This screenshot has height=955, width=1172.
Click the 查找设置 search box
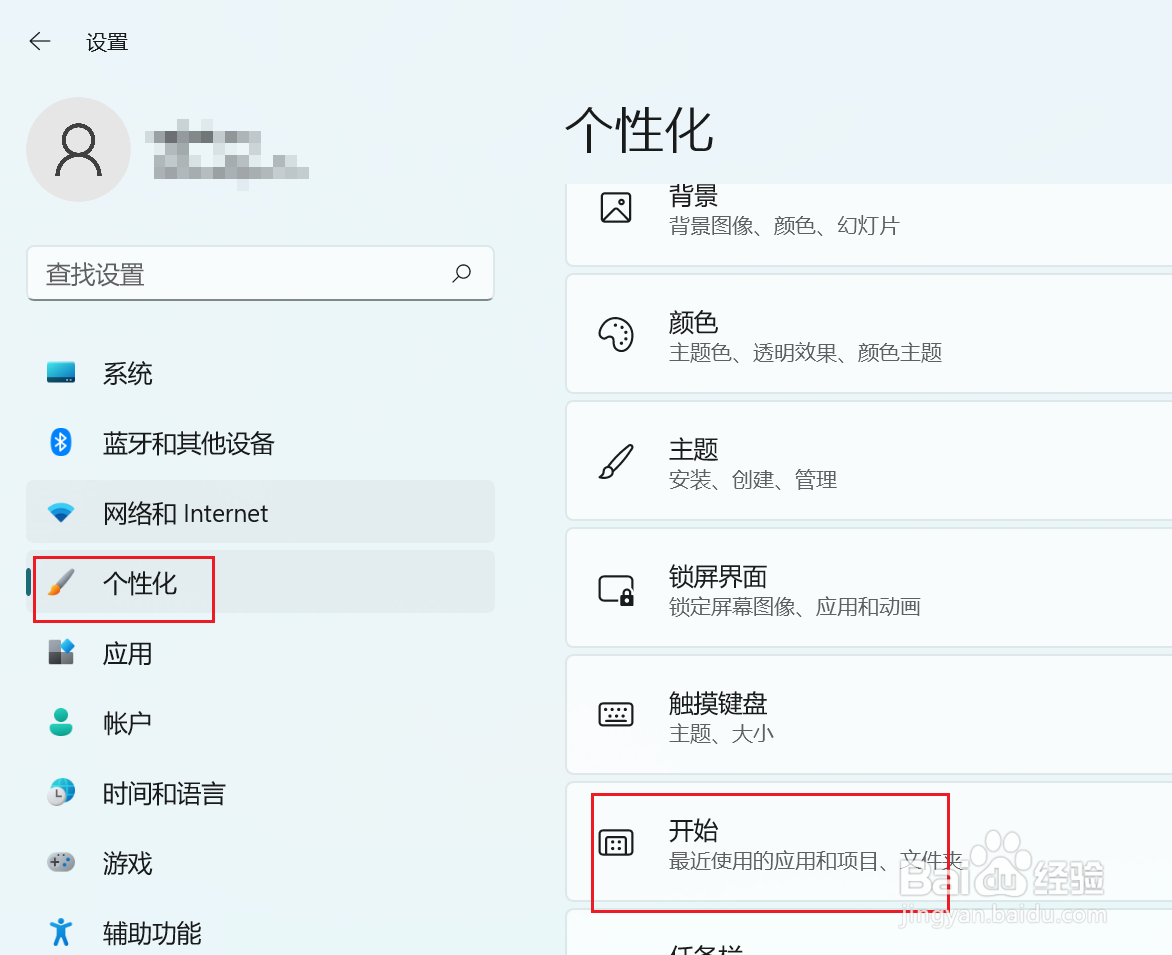260,273
